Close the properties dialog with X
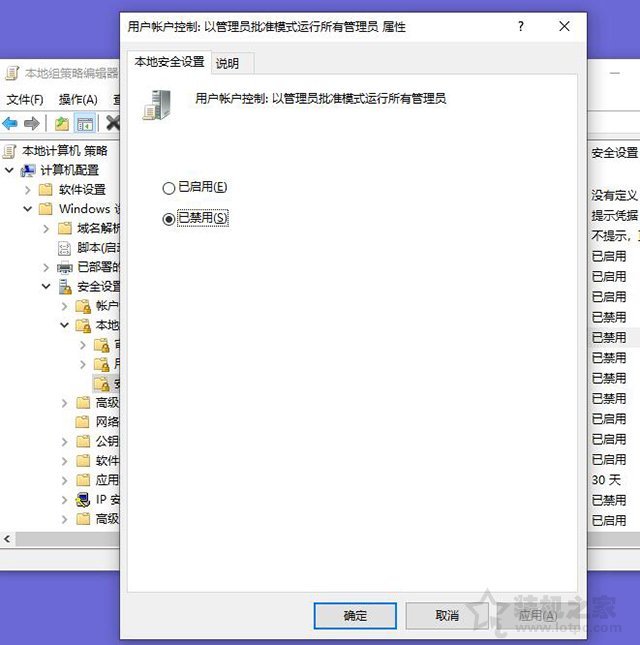The height and width of the screenshot is (645, 640). coord(564,27)
